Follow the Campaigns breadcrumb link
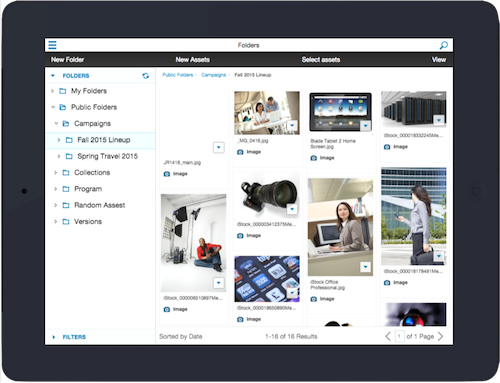Viewport: 500px width, 383px height. 214,75
